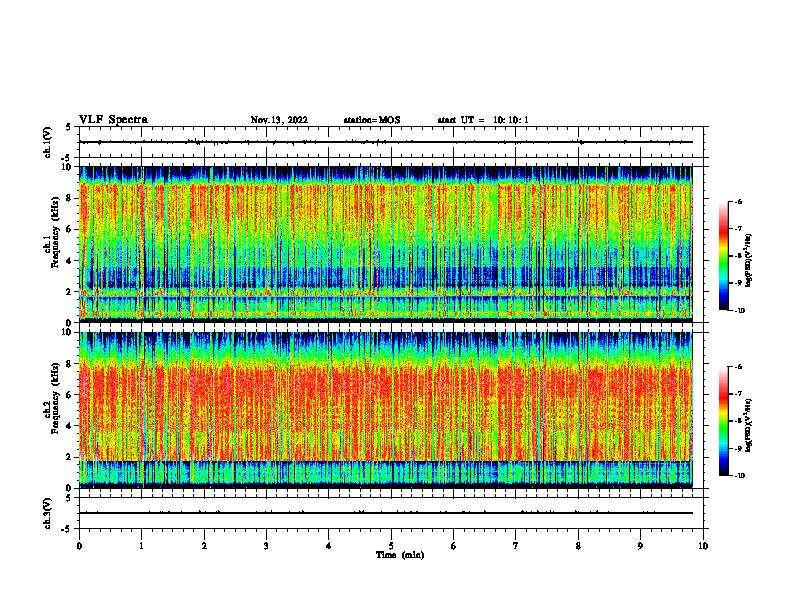Click the time axis tick label "7"
Image resolution: width=792 pixels, height=612 pixels.
coord(516,546)
